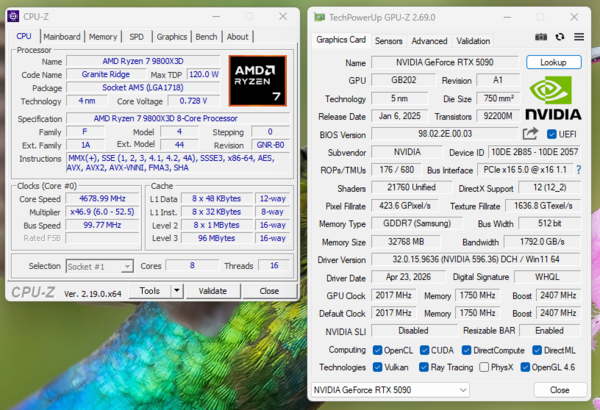Screen dimensions: 600x410
Task: Click the Code Name Granite Ridge value
Action: click(x=106, y=74)
